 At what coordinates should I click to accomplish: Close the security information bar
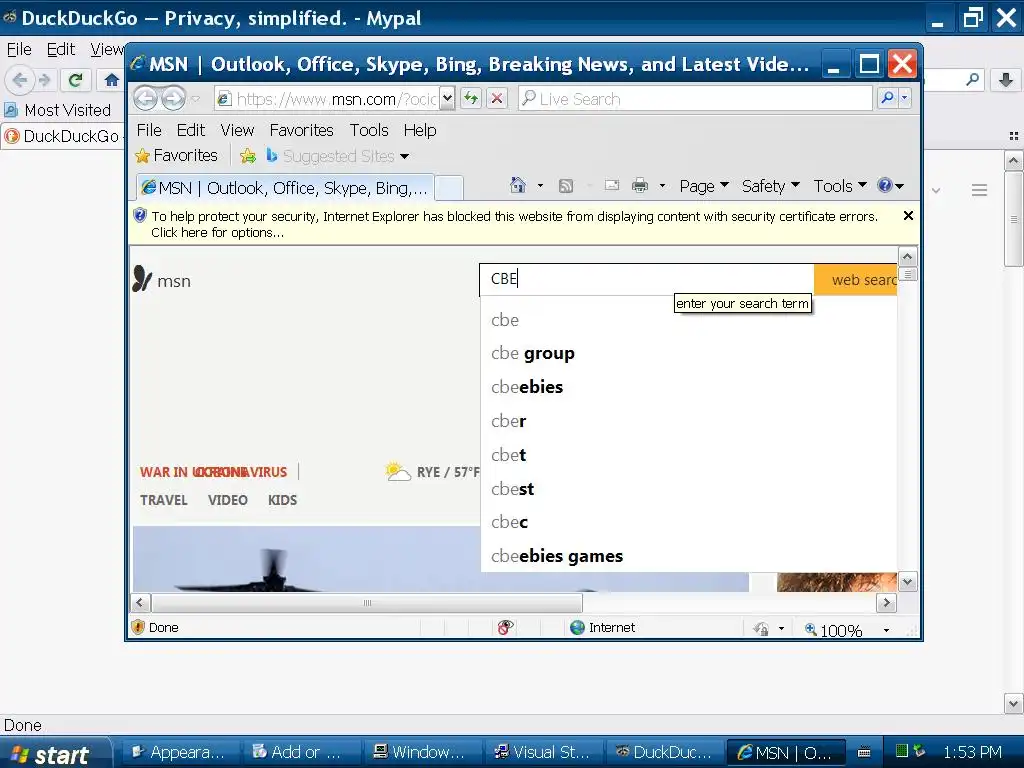coord(908,216)
